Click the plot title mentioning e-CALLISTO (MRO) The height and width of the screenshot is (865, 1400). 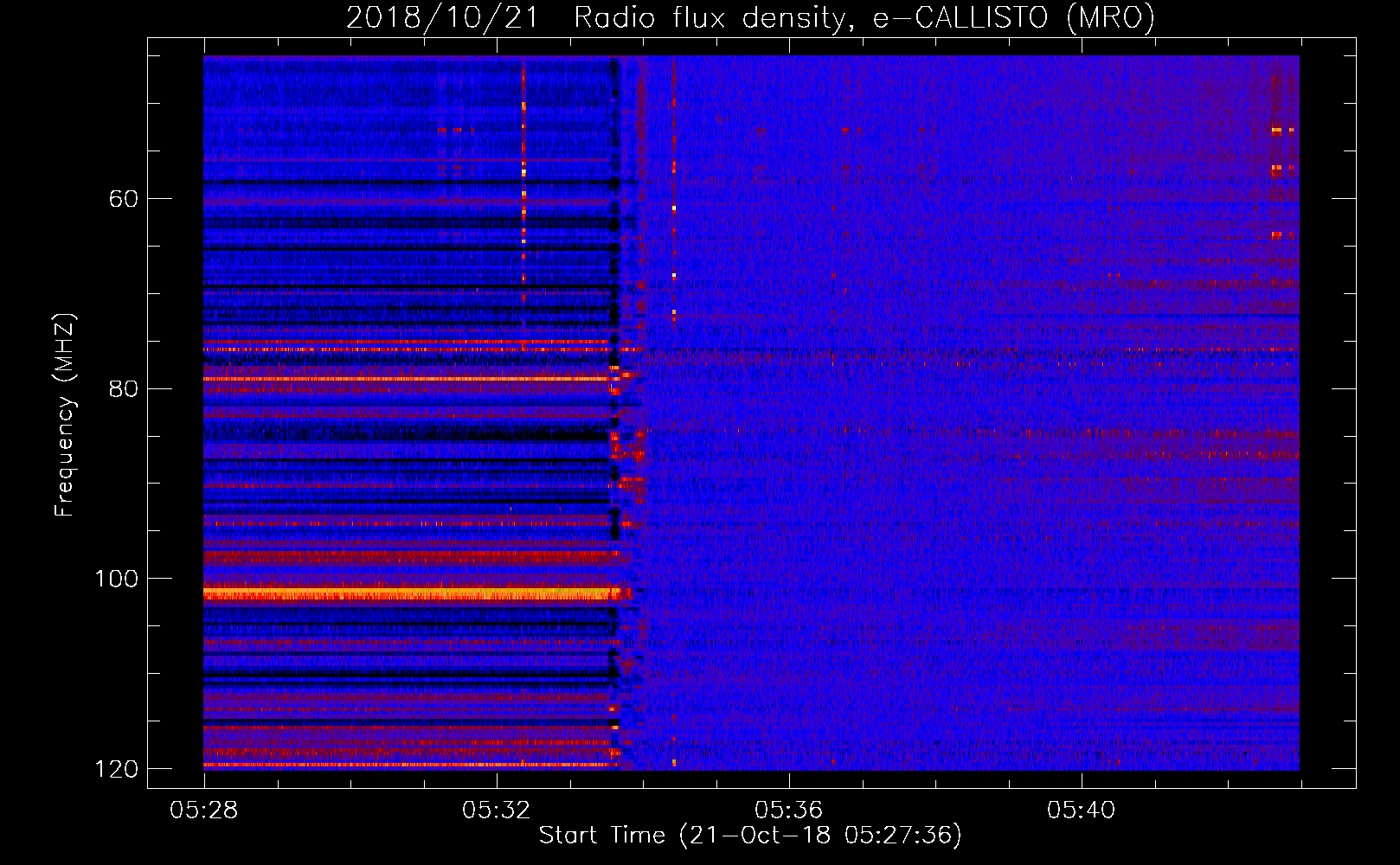(x=750, y=17)
